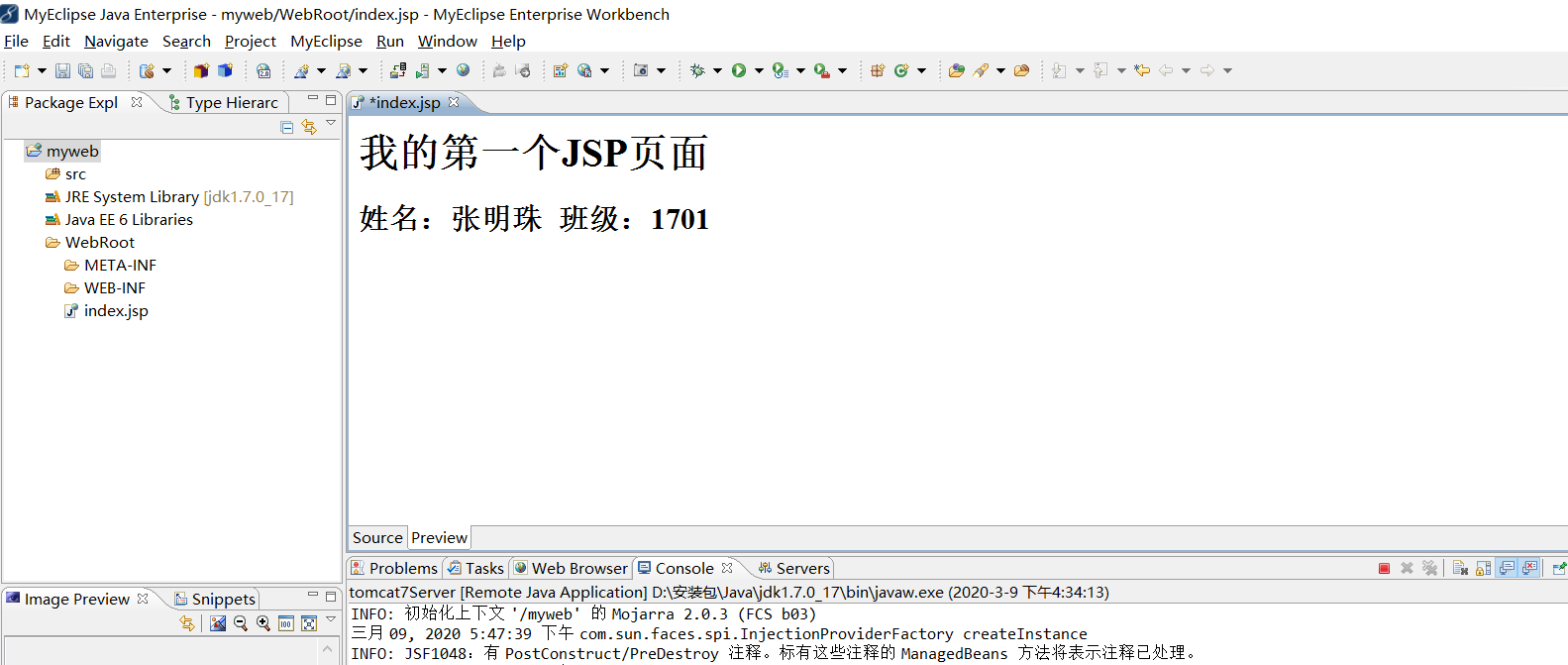This screenshot has height=665, width=1568.
Task: Open the Window menu
Action: [447, 41]
